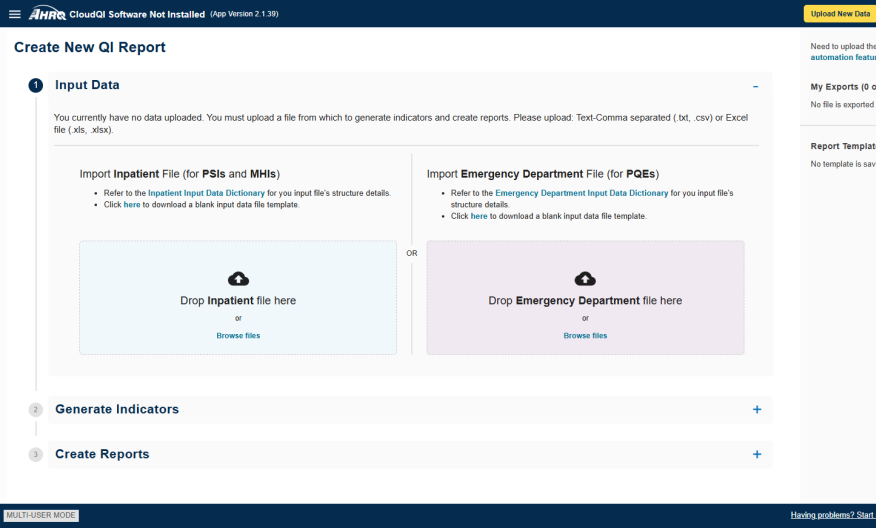The height and width of the screenshot is (528, 876).
Task: Browse files for Emergency Department upload
Action: pyautogui.click(x=585, y=336)
